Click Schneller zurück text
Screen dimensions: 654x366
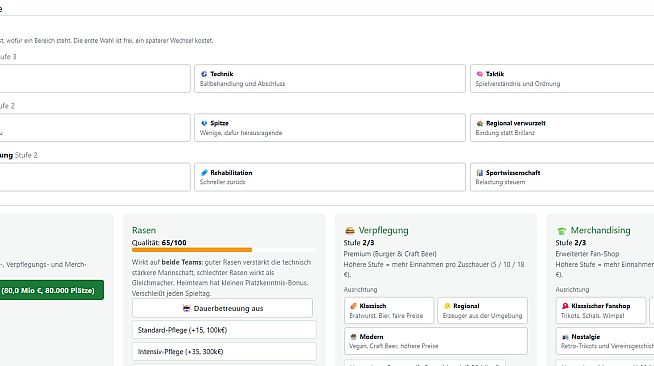point(223,182)
